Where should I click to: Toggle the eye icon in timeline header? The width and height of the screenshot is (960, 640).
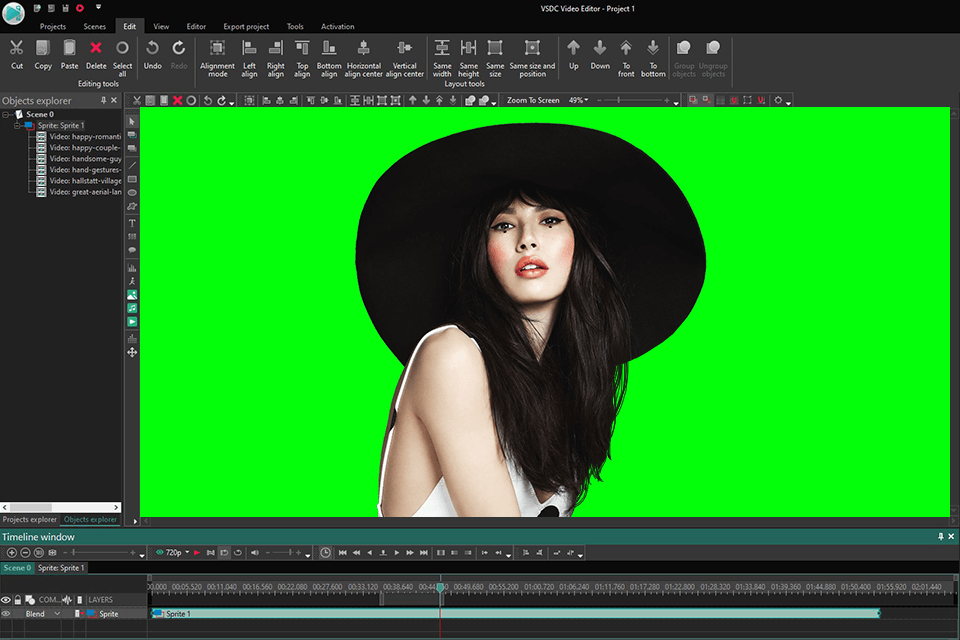(6, 600)
